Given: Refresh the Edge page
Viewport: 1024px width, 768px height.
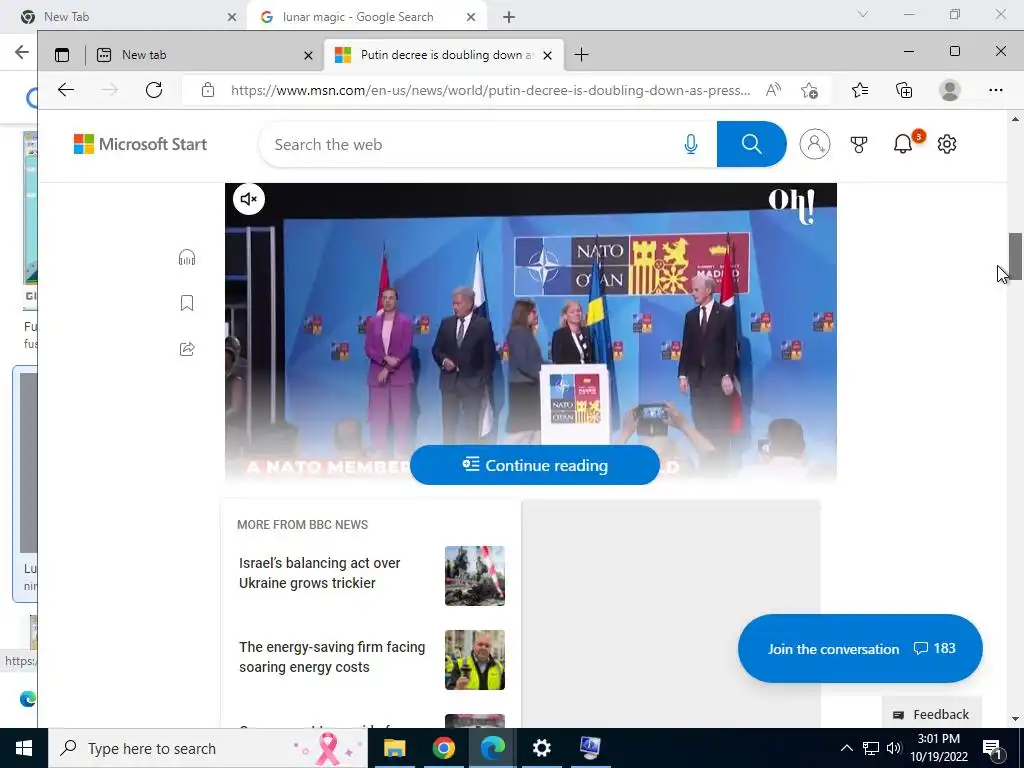Looking at the screenshot, I should [x=154, y=90].
